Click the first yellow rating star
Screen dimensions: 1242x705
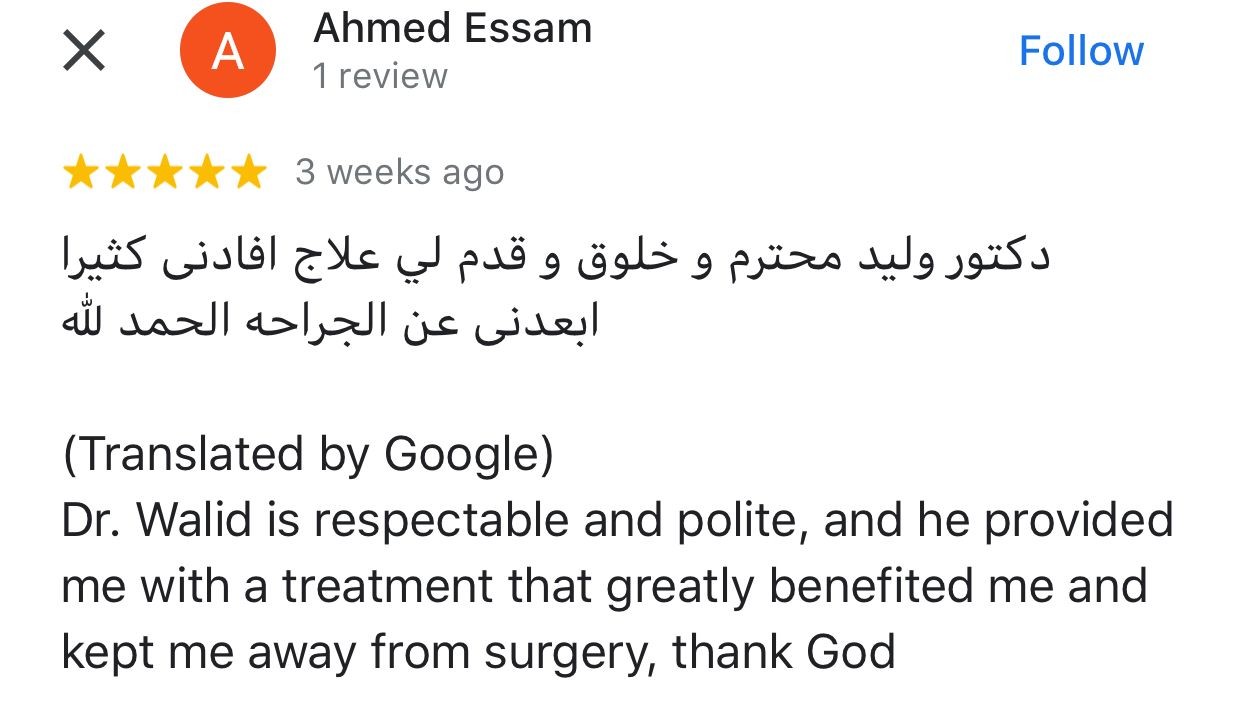tap(81, 173)
